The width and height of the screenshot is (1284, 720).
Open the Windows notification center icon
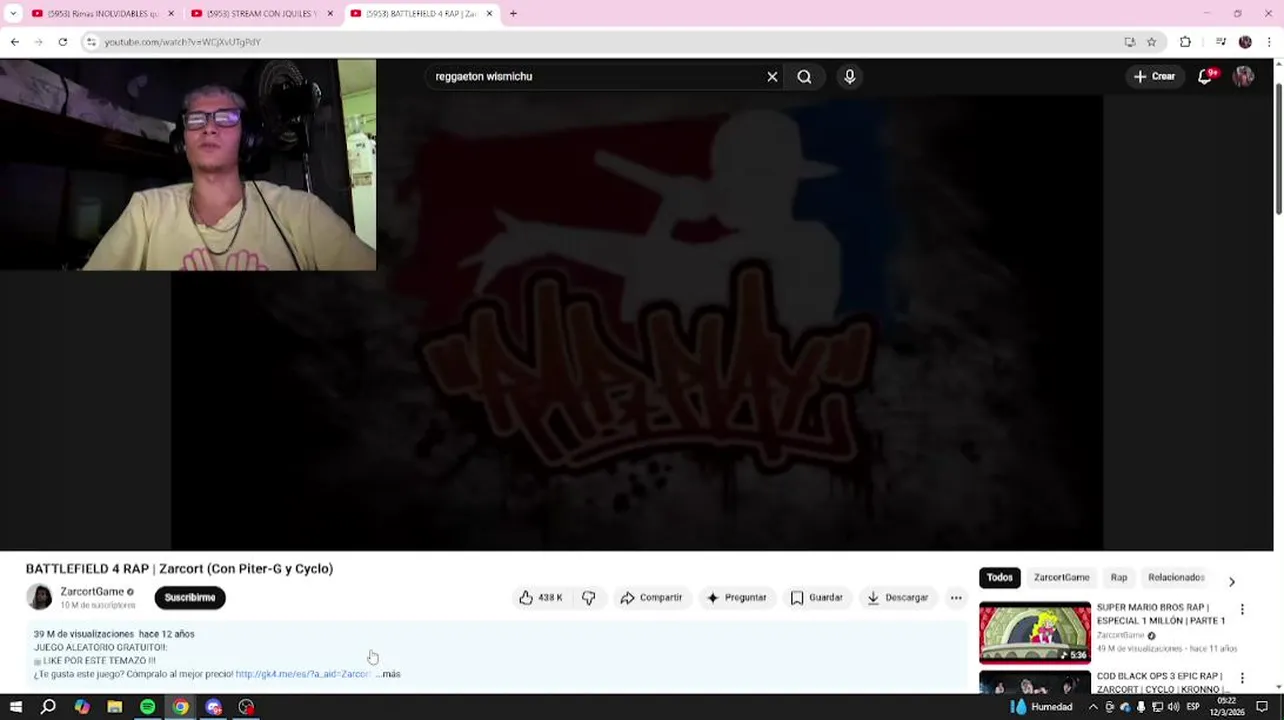click(1262, 707)
